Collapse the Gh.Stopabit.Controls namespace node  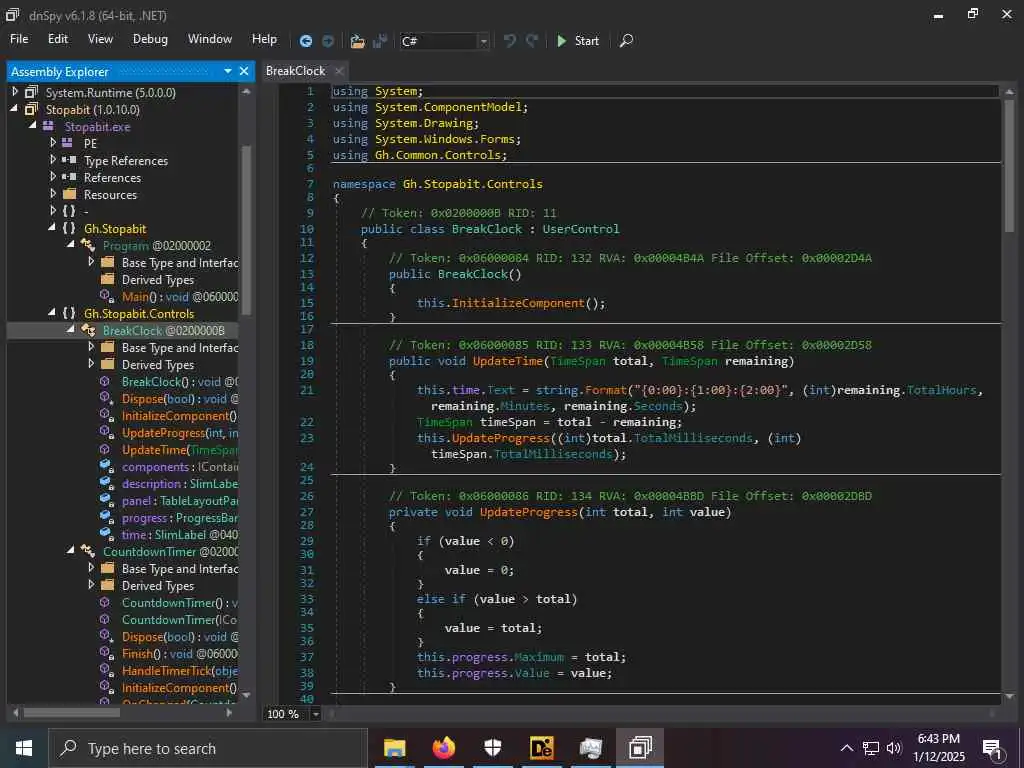(52, 313)
